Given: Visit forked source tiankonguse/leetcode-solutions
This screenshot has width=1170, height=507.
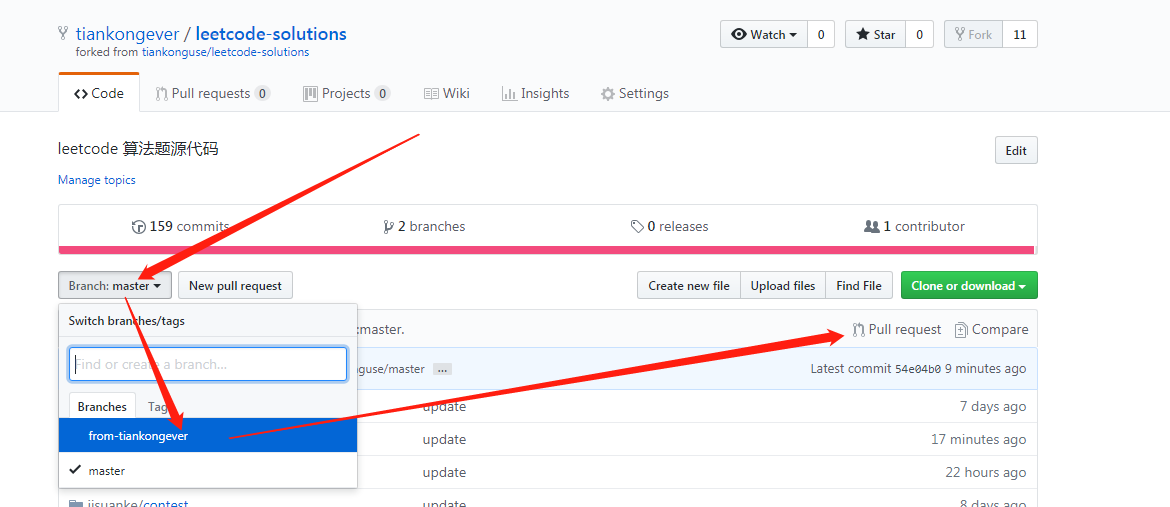Looking at the screenshot, I should click(x=225, y=52).
